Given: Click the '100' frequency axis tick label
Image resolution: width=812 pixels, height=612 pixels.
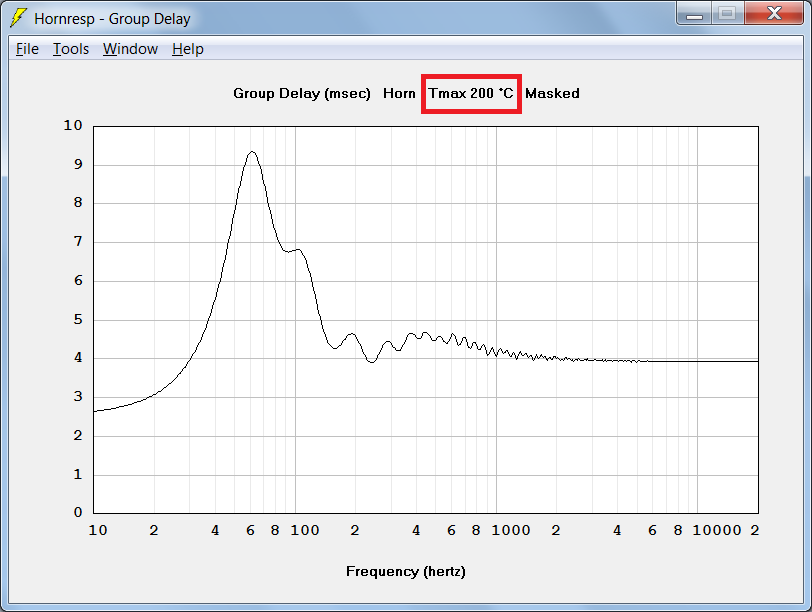Looking at the screenshot, I should click(x=304, y=531).
